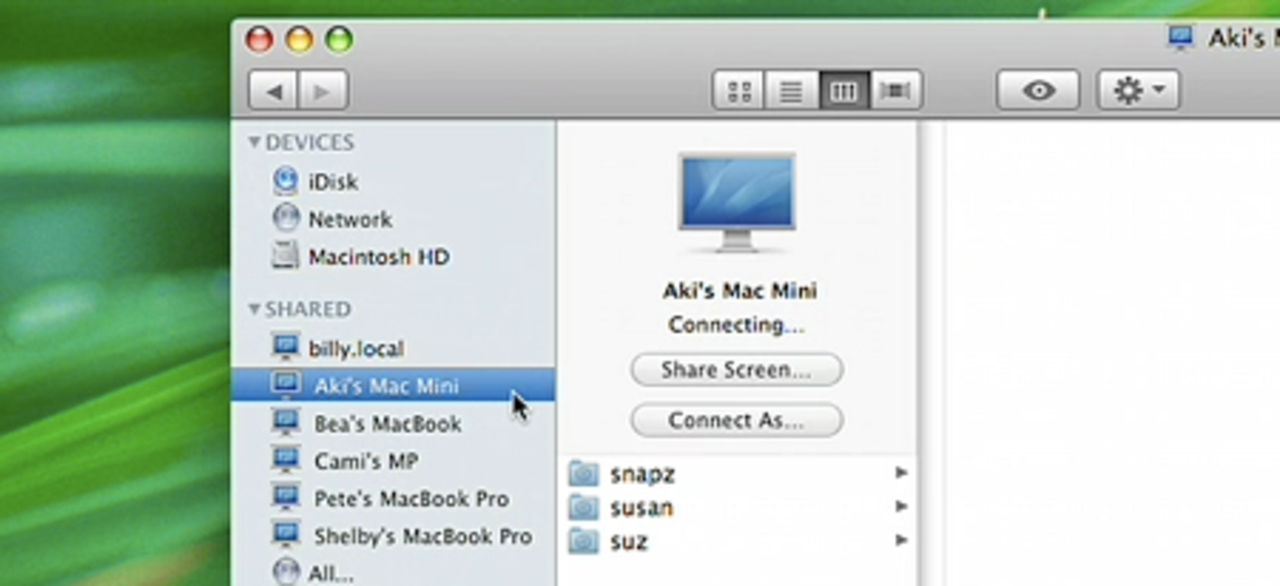Collapse the SHARED sidebar section
The height and width of the screenshot is (586, 1280).
(x=255, y=309)
